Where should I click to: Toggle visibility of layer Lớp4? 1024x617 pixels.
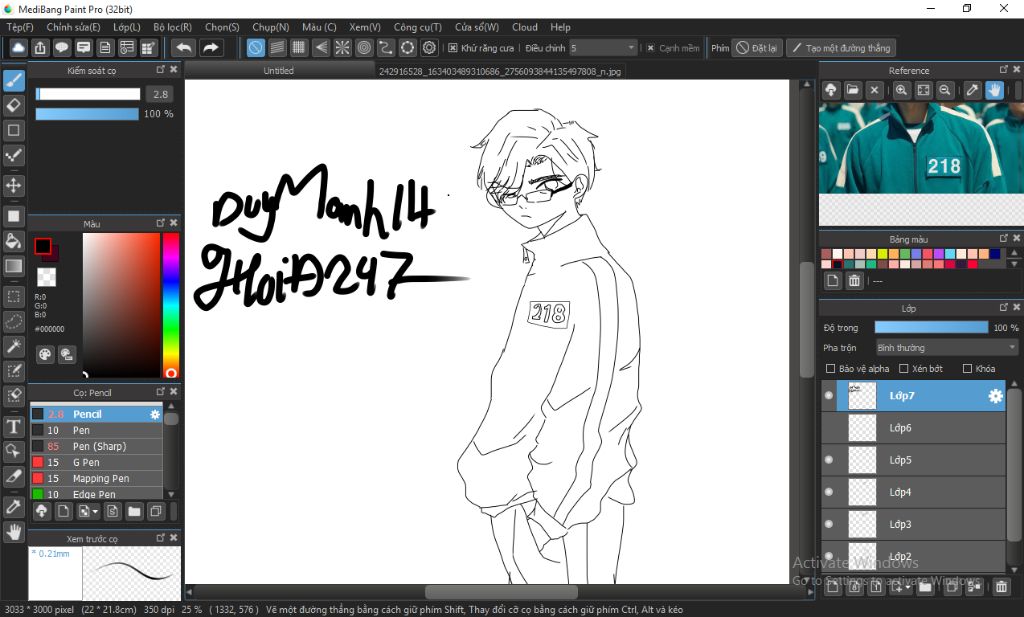pos(829,492)
